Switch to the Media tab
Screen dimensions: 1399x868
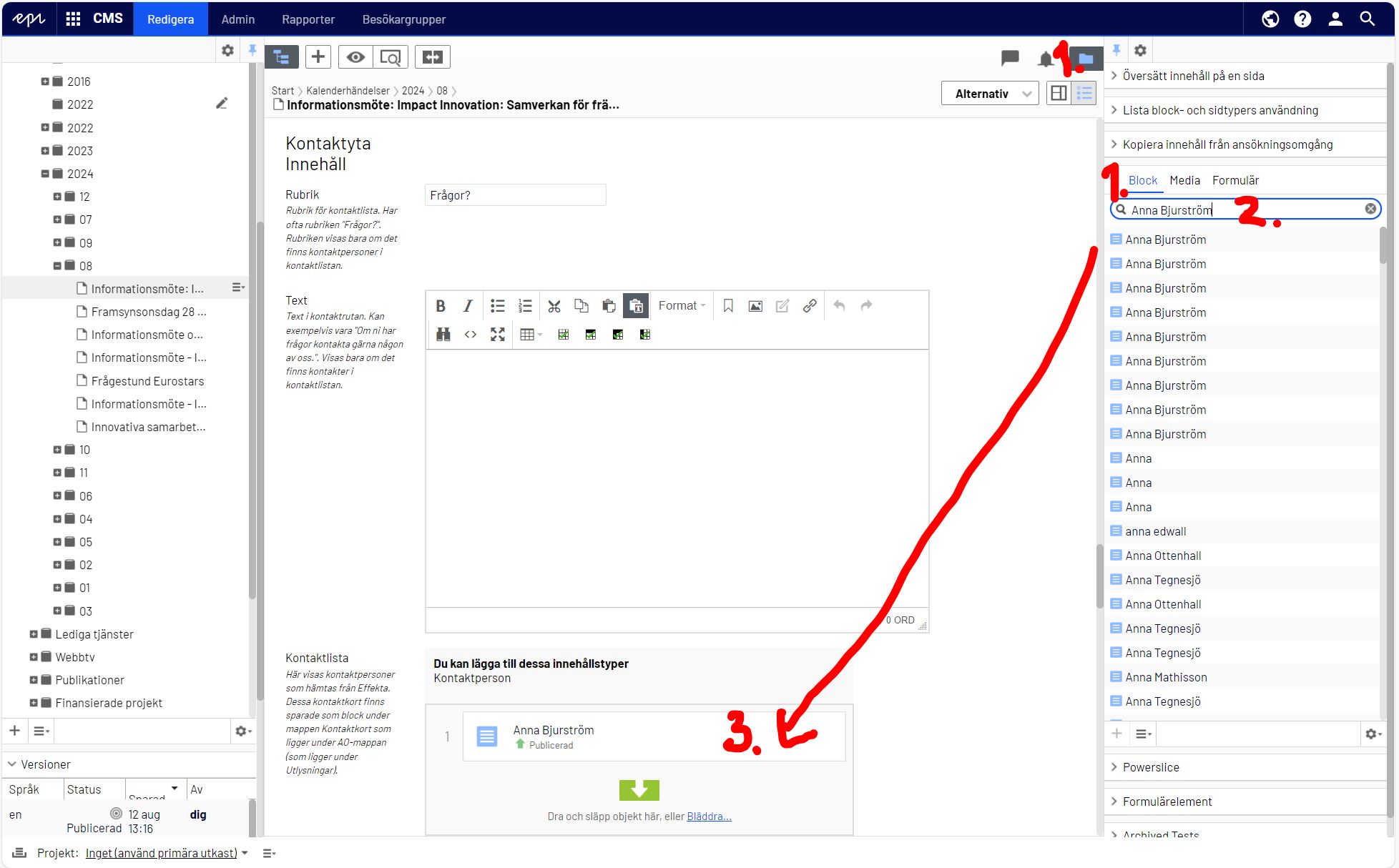[1184, 180]
